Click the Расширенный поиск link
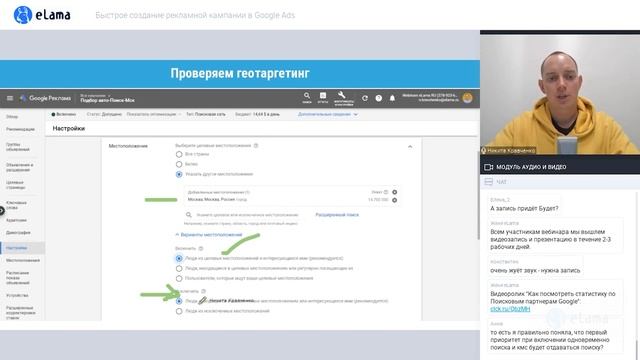 [x=337, y=215]
